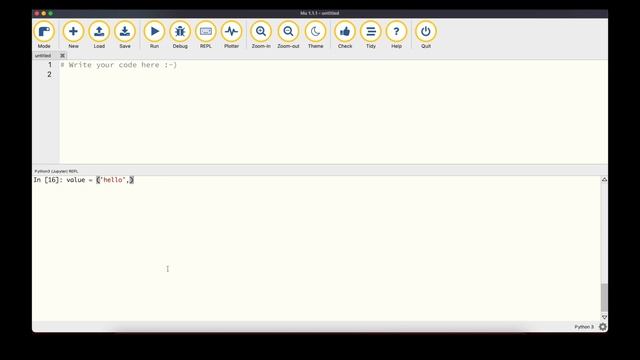
Task: Click REPL scrollbar down arrow
Action: coord(604,317)
